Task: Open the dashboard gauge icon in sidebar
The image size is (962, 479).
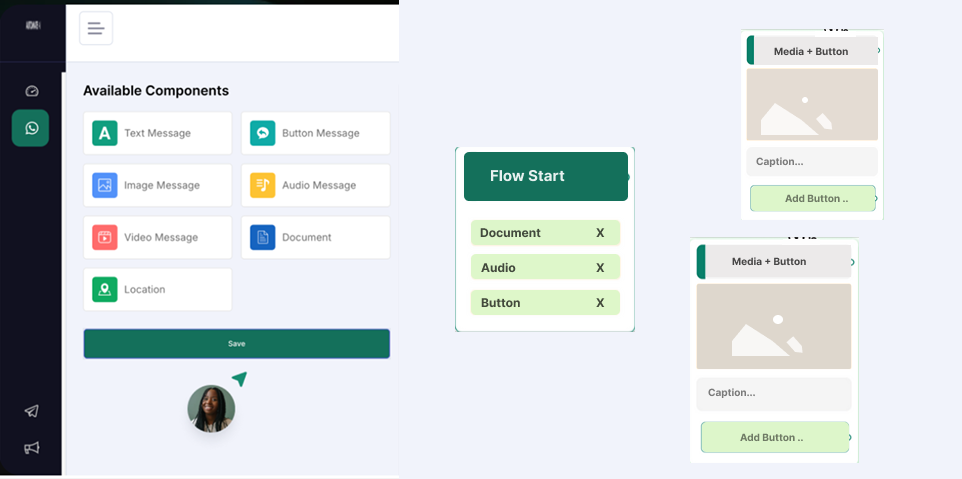Action: pyautogui.click(x=31, y=91)
